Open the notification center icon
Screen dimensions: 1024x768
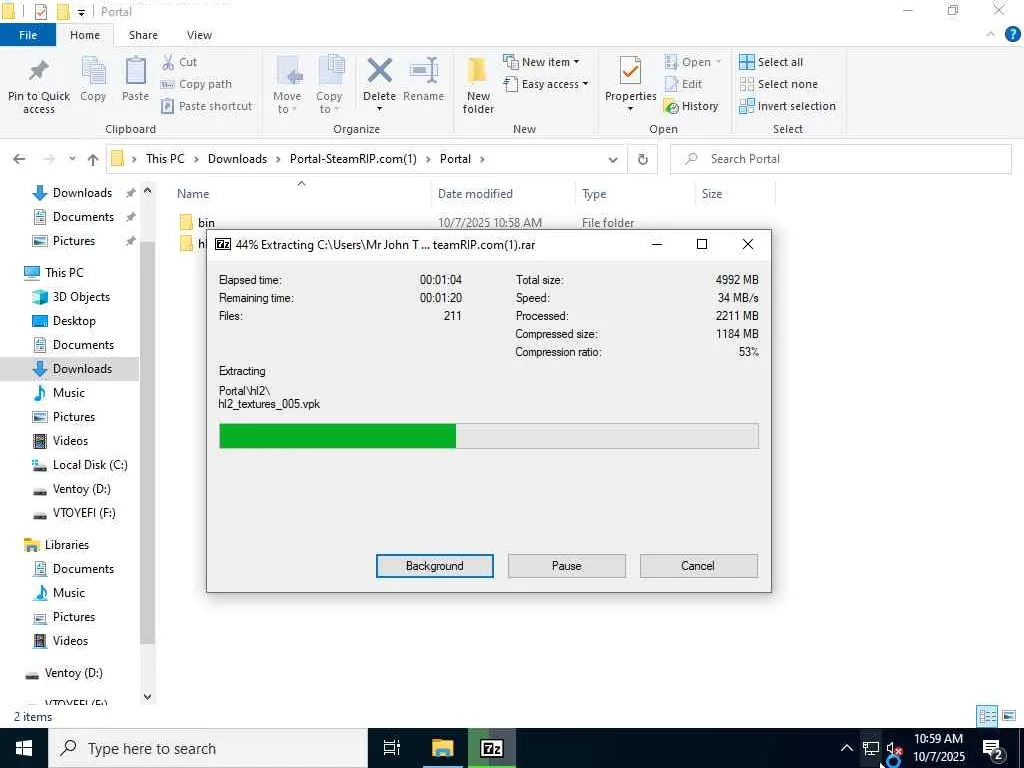pos(993,750)
